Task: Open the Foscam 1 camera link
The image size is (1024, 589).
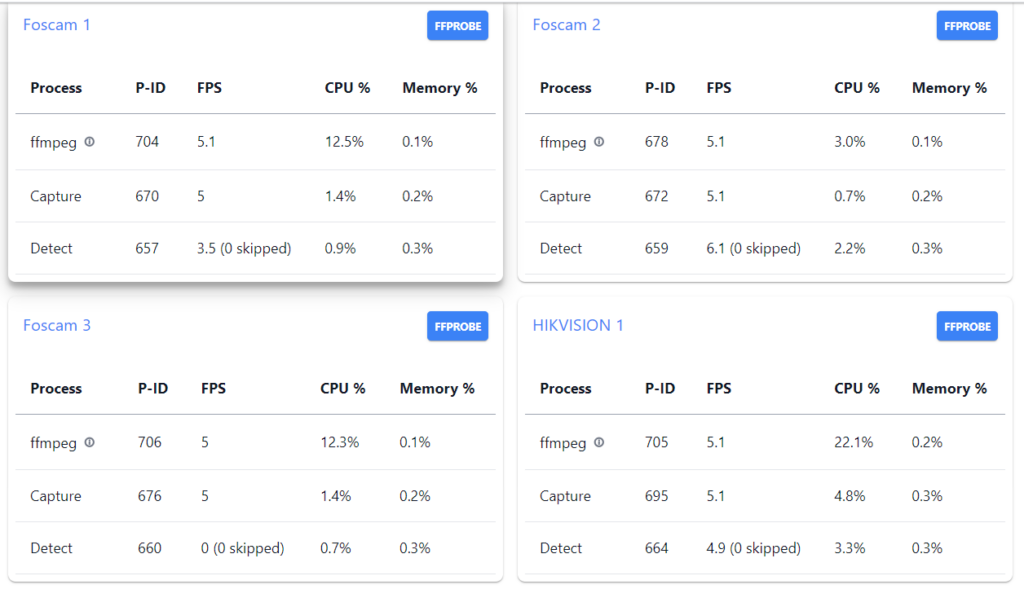Action: coord(57,25)
